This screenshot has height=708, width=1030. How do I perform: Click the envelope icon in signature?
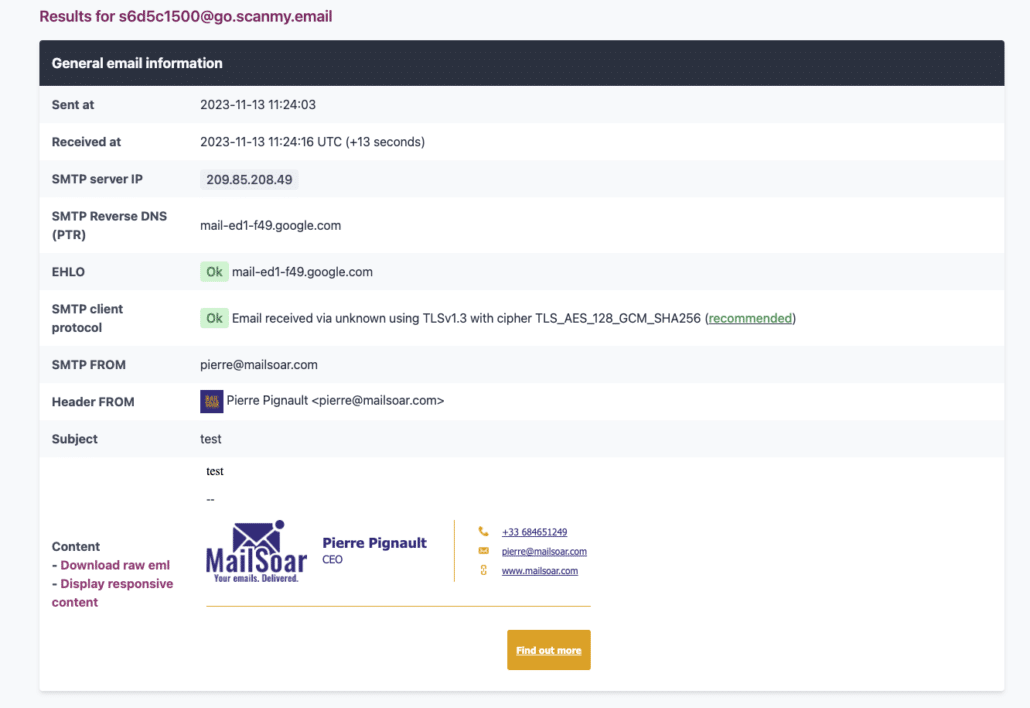pos(483,551)
